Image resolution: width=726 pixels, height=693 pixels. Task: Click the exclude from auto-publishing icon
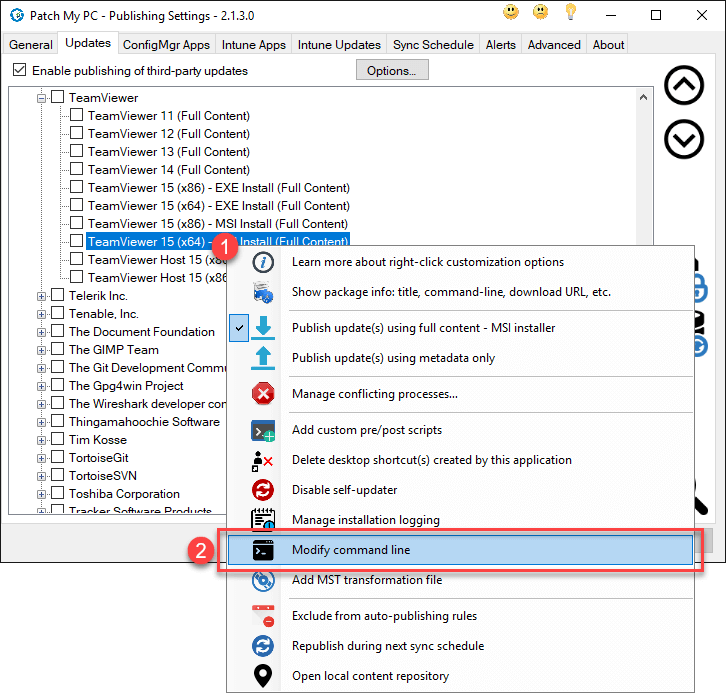[x=263, y=616]
